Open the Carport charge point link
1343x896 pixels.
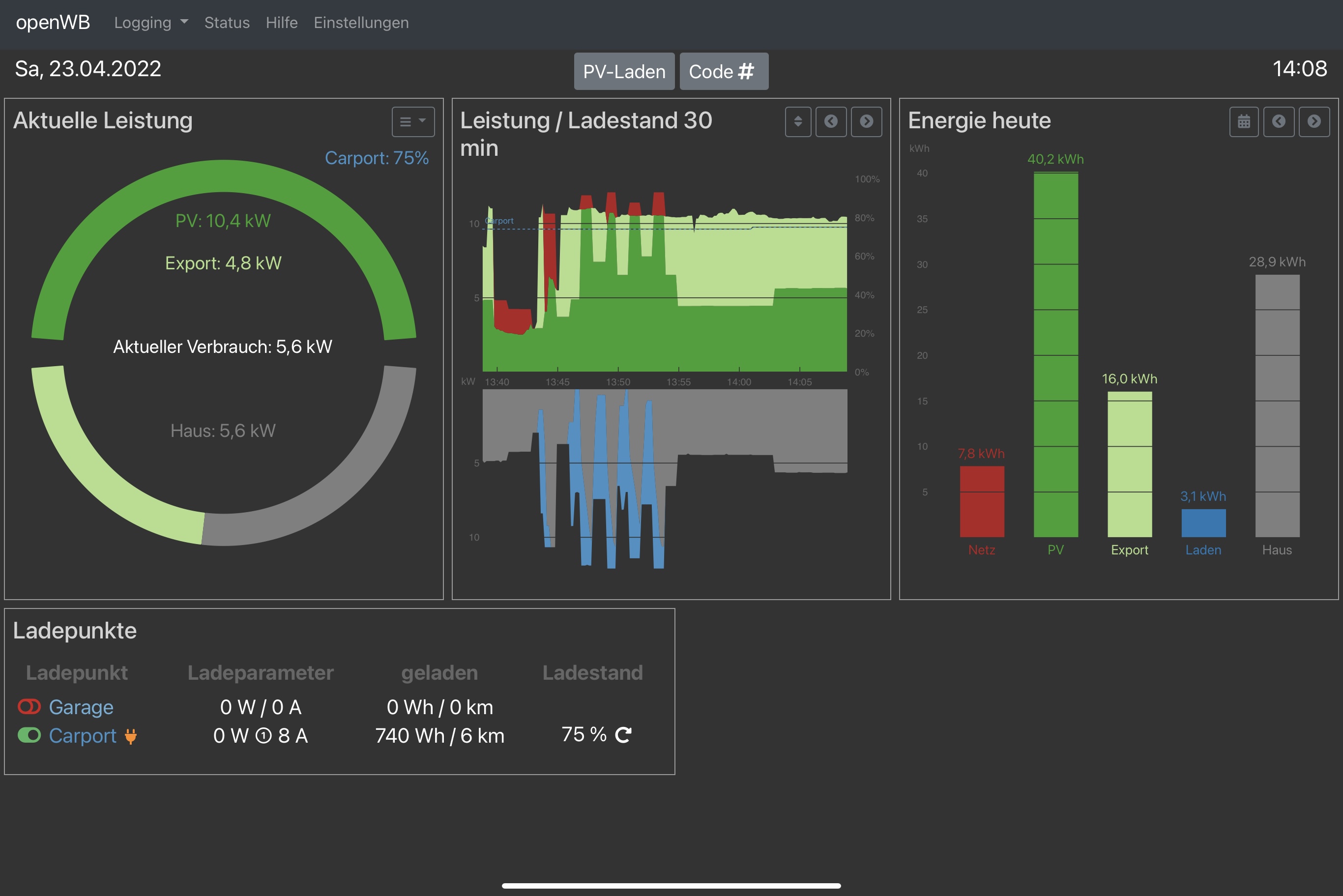click(82, 735)
